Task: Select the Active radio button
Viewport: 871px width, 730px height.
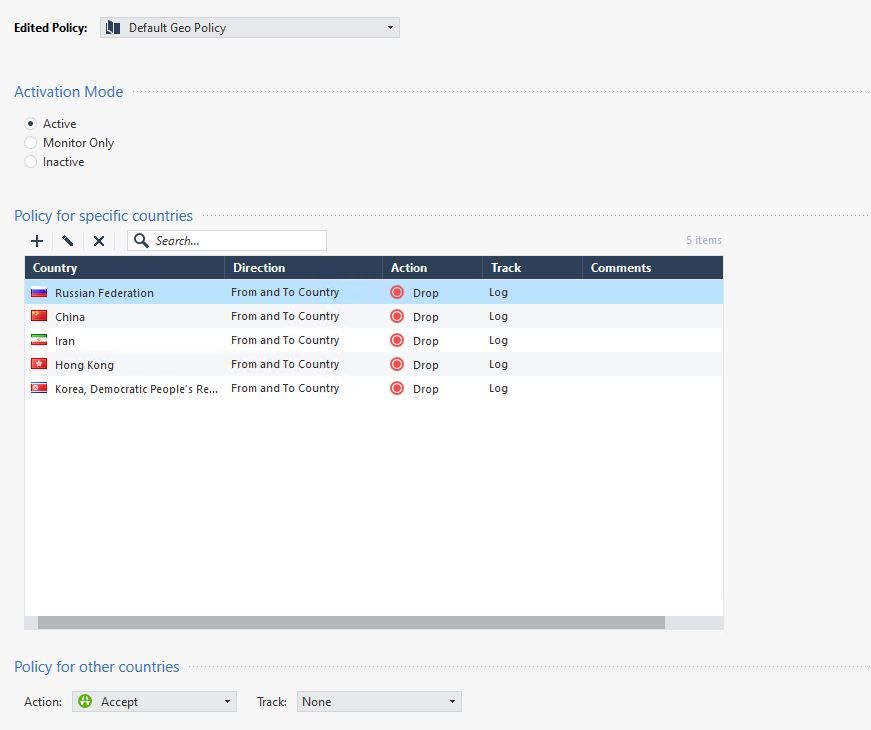Action: coord(31,124)
